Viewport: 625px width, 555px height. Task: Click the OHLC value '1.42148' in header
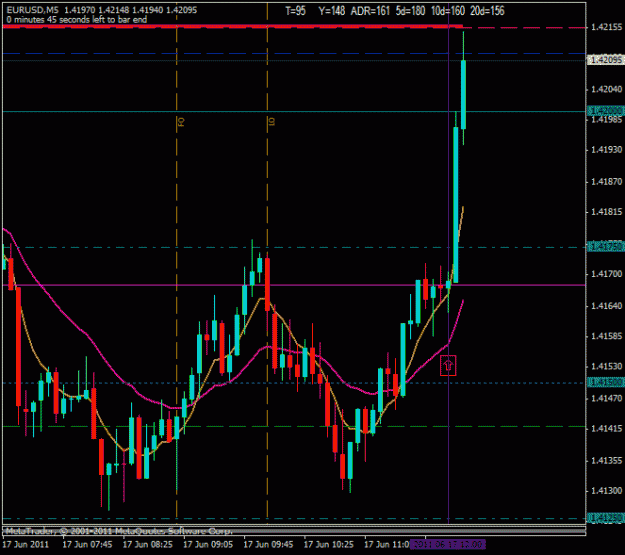point(114,10)
